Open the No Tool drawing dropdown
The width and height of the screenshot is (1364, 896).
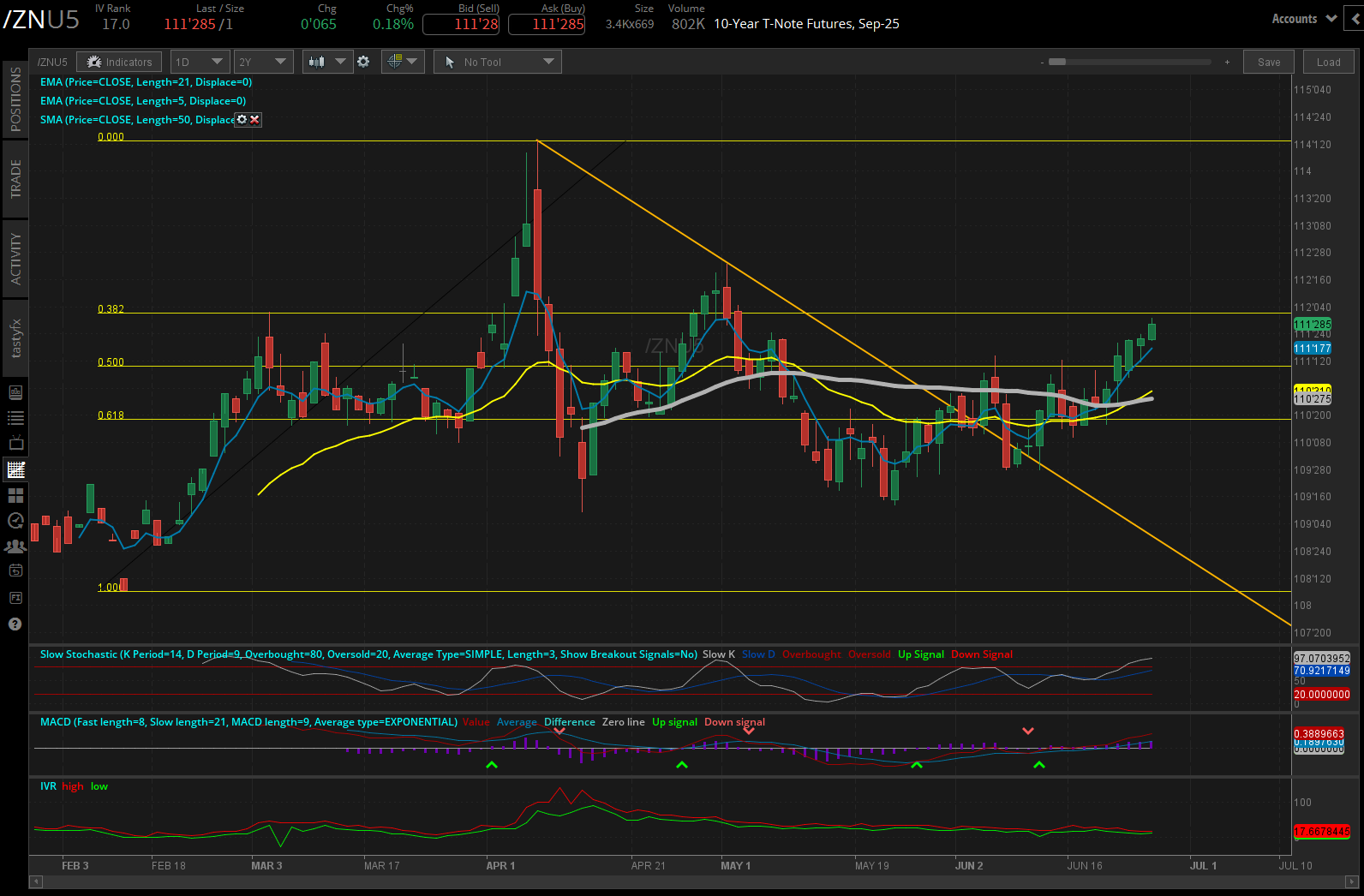(498, 62)
